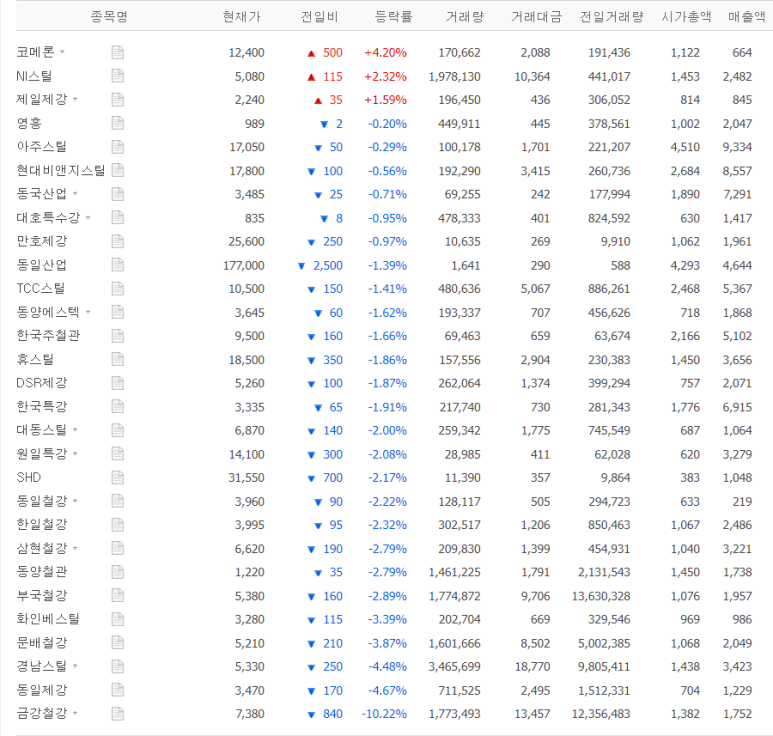Open the 아주스틸 stock link
The height and width of the screenshot is (736, 773).
41,147
